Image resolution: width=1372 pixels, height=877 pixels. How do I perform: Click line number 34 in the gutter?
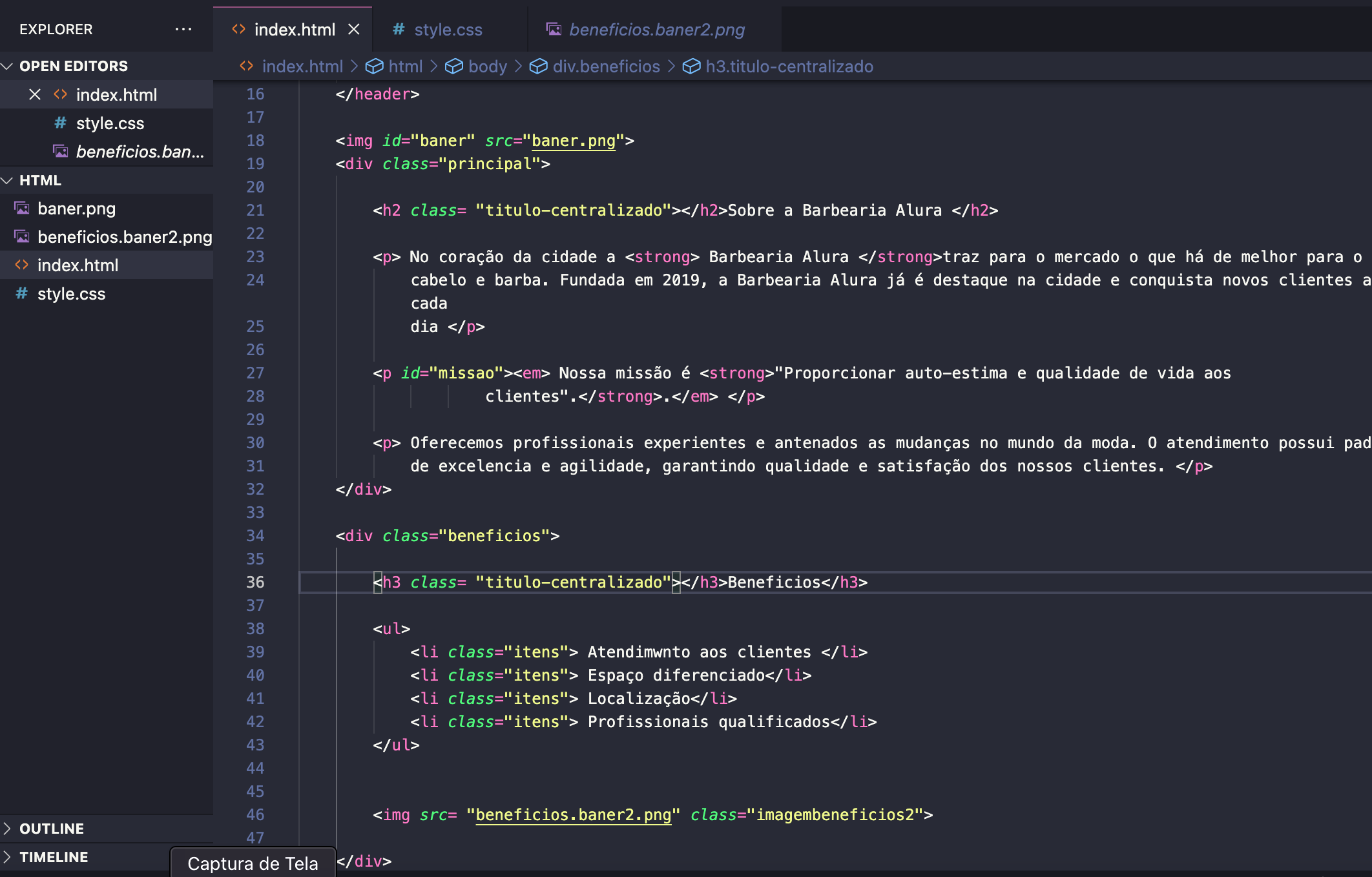point(255,536)
